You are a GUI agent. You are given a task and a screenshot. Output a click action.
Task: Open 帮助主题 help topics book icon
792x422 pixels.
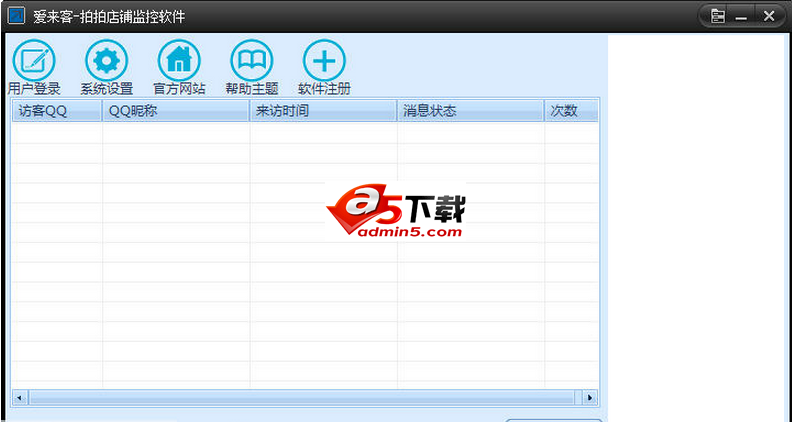252,61
